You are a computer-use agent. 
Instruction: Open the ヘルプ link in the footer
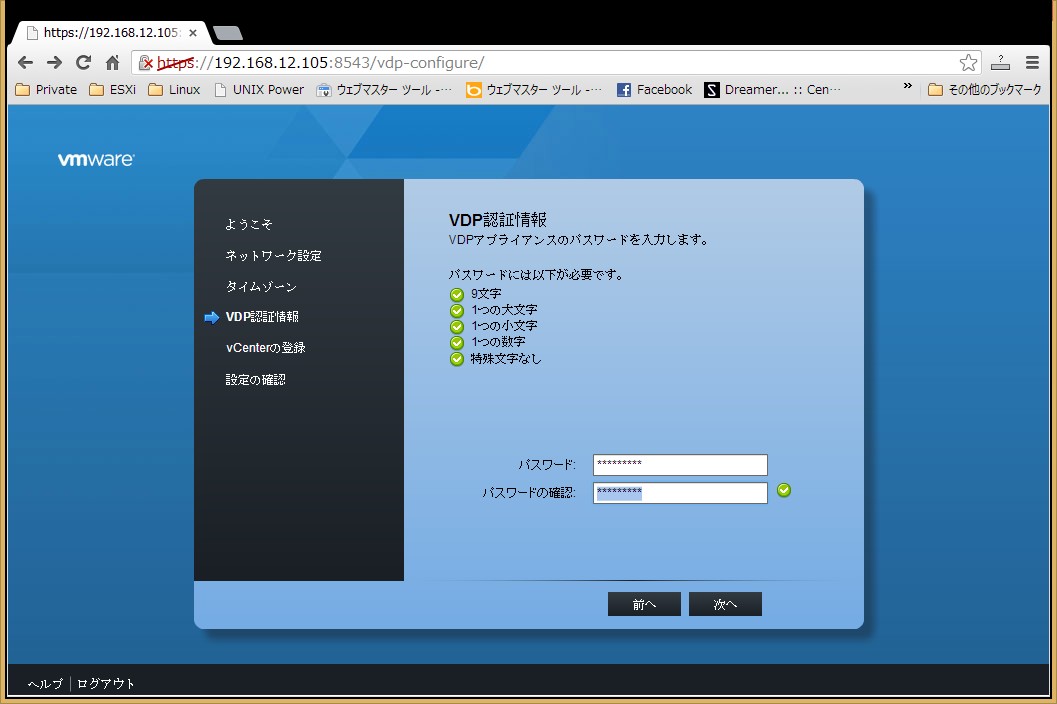(45, 684)
